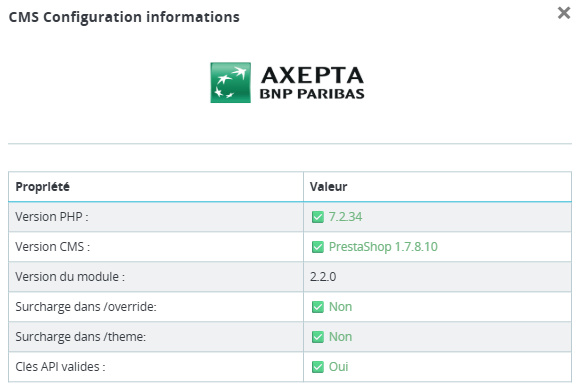Click the PHP version value 7.2.34

click(345, 217)
